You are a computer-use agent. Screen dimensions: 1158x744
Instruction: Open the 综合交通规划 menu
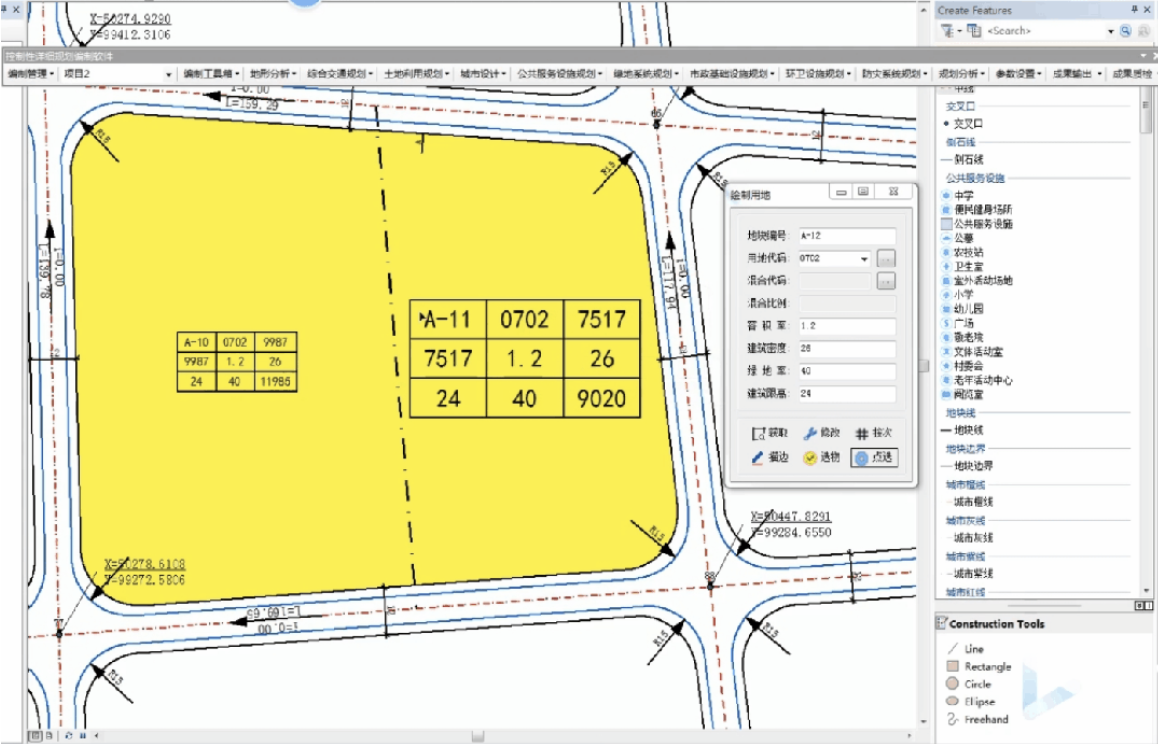click(340, 74)
